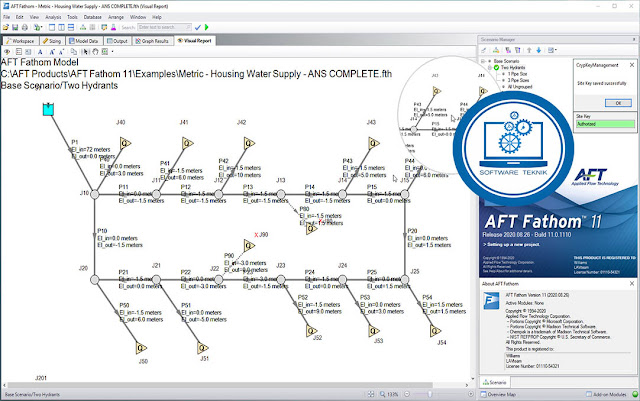The height and width of the screenshot is (401, 640).
Task: Click the eye icon in Visual Report toolbar
Action: [7, 52]
